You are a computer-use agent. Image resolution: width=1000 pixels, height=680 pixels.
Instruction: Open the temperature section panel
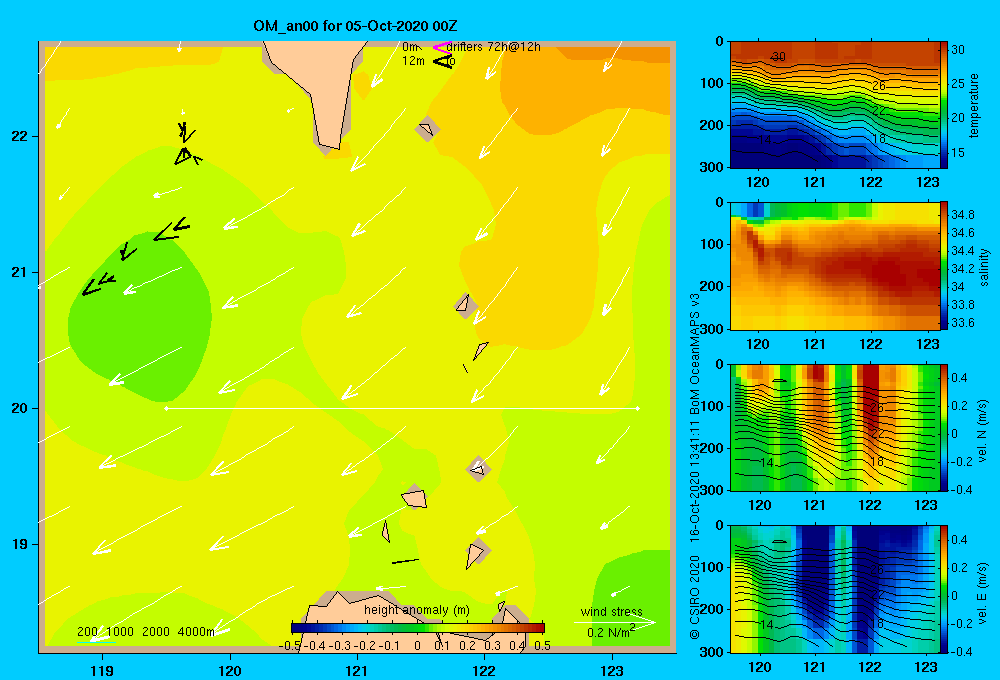(x=834, y=105)
